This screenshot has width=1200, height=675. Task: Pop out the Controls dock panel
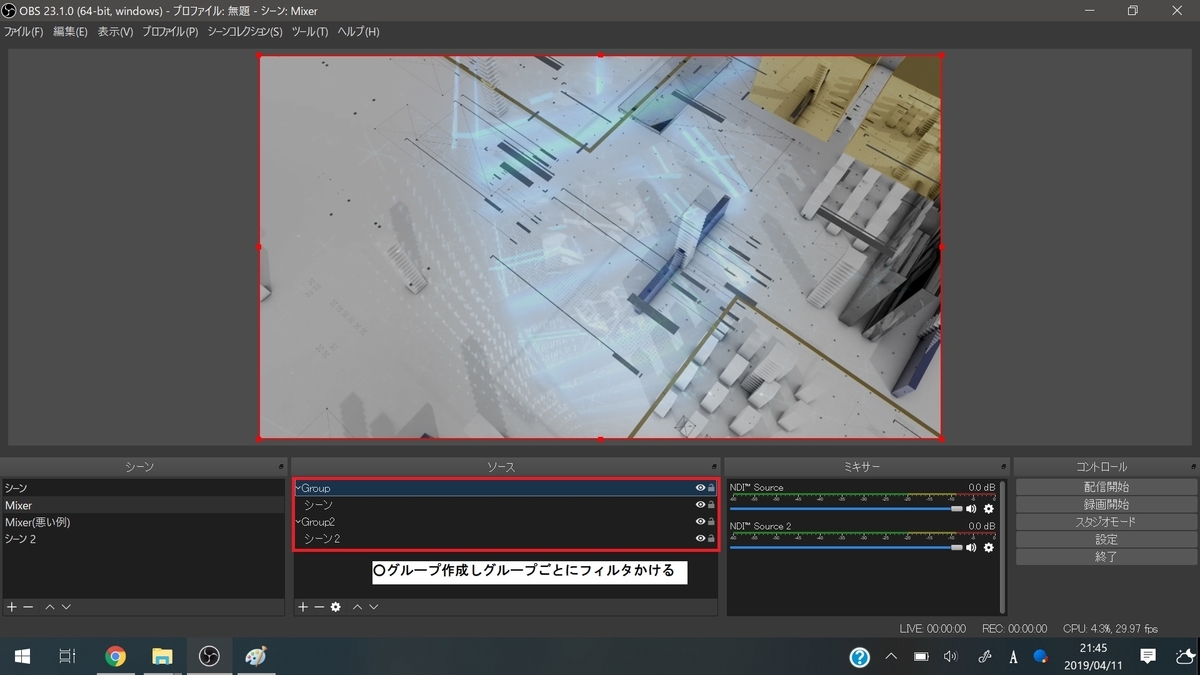pyautogui.click(x=1192, y=467)
